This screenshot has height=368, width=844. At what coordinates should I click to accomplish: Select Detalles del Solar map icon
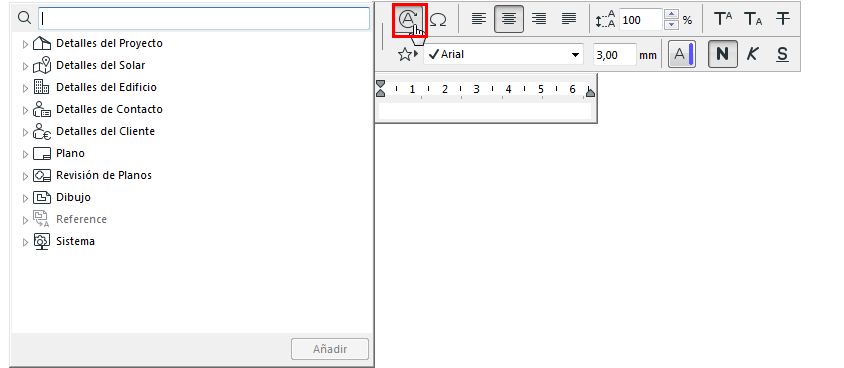[x=41, y=65]
